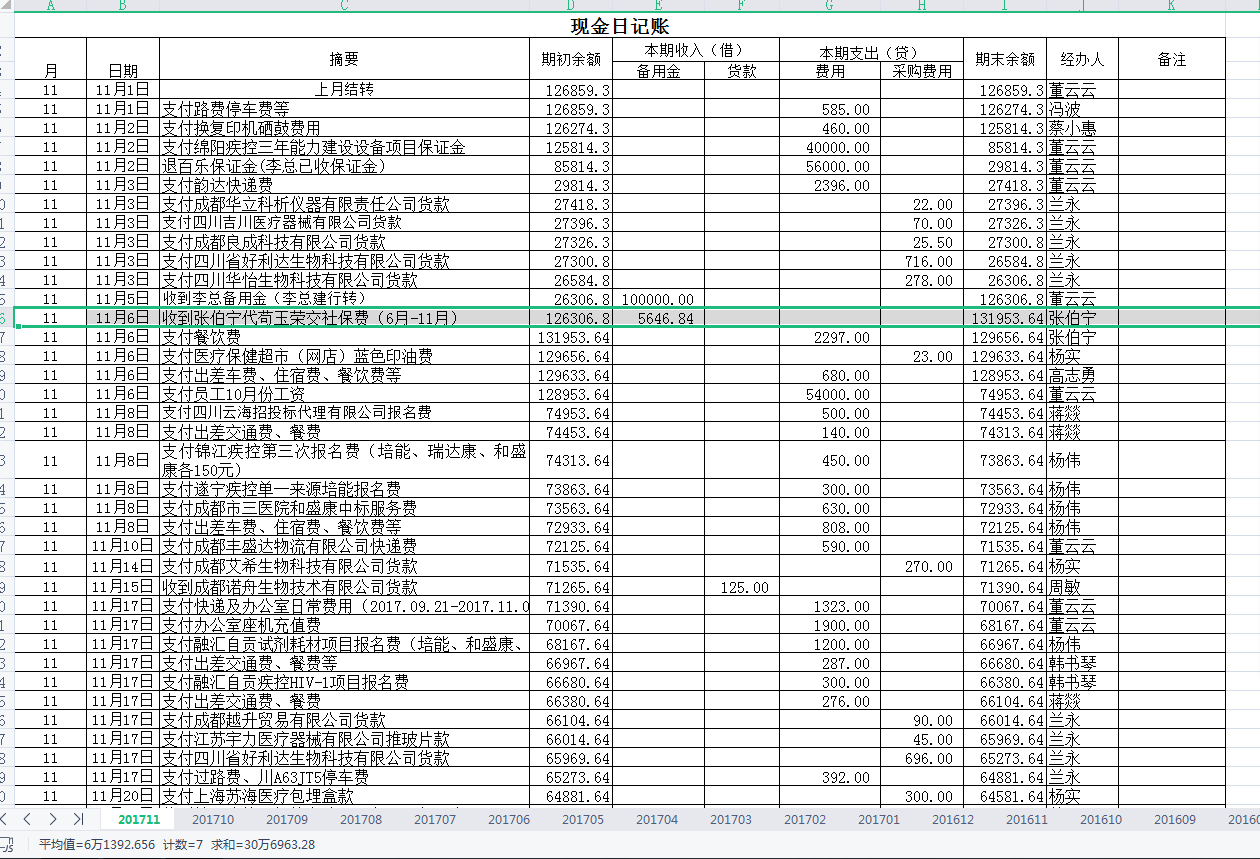Open sheet tab 201612
Viewport: 1260px width, 859px height.
click(x=953, y=819)
